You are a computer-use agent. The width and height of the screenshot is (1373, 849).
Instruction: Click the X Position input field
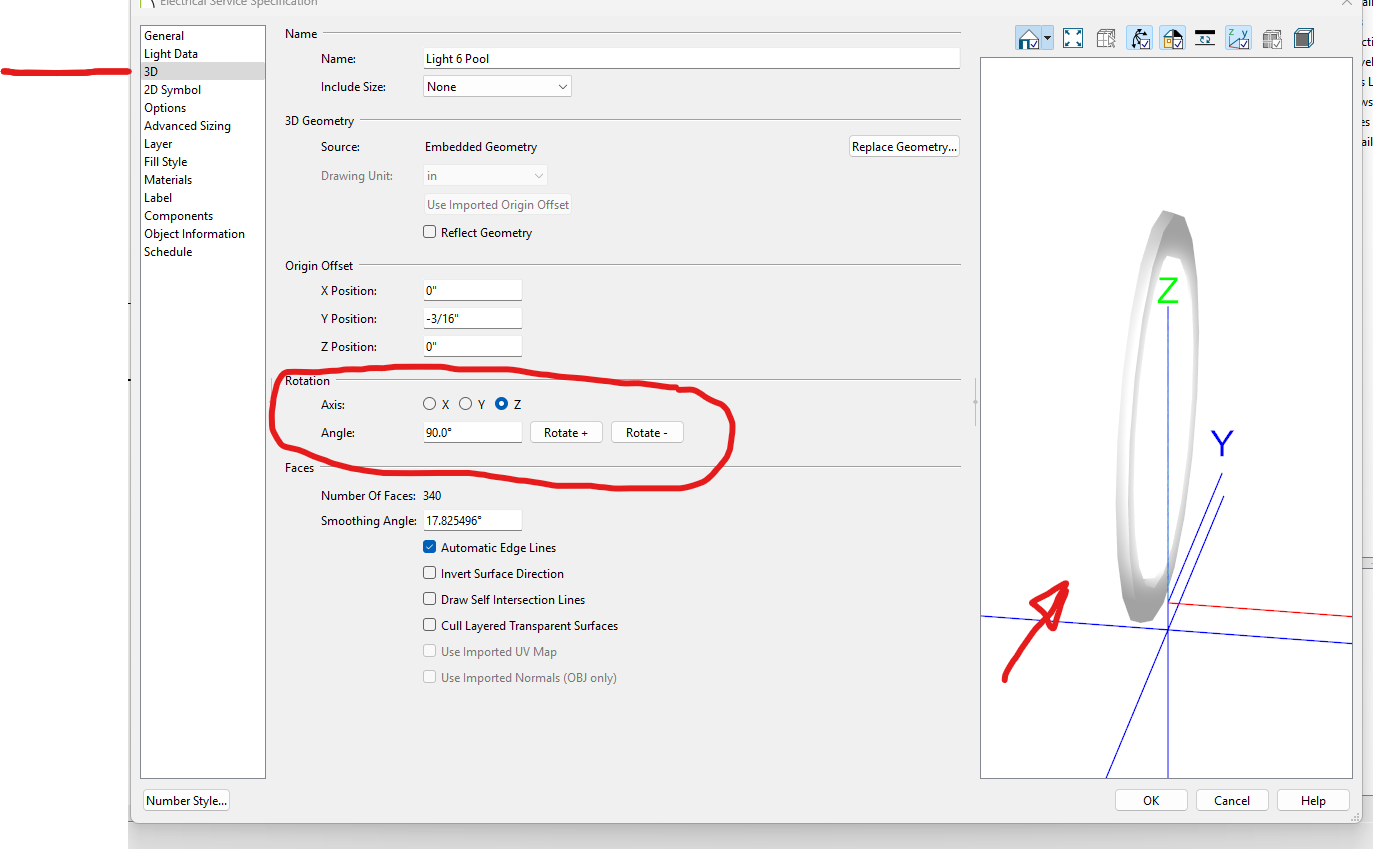coord(472,291)
